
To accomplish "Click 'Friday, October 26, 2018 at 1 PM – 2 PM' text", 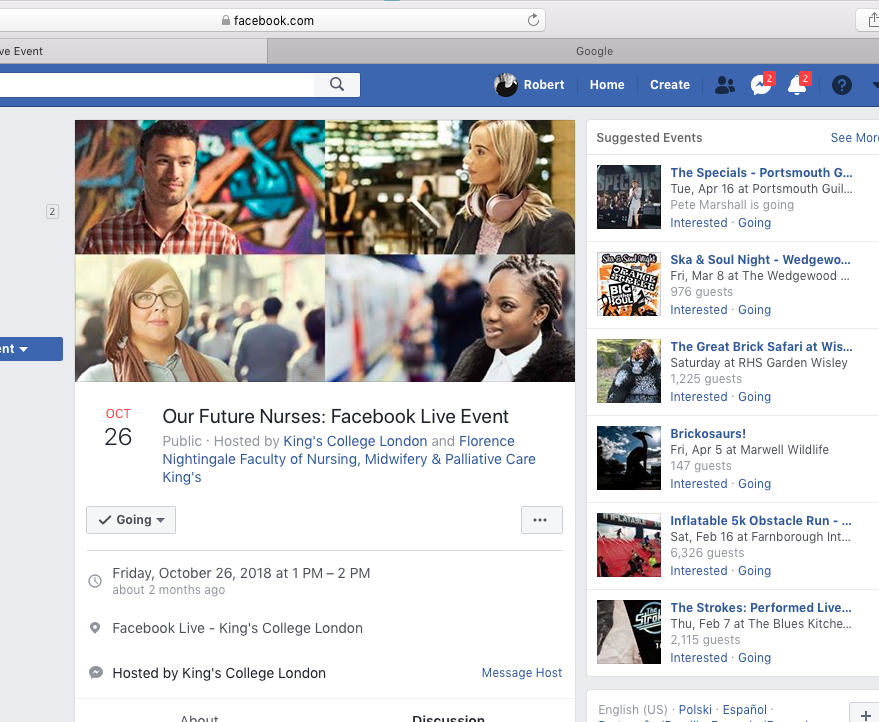I will point(241,573).
